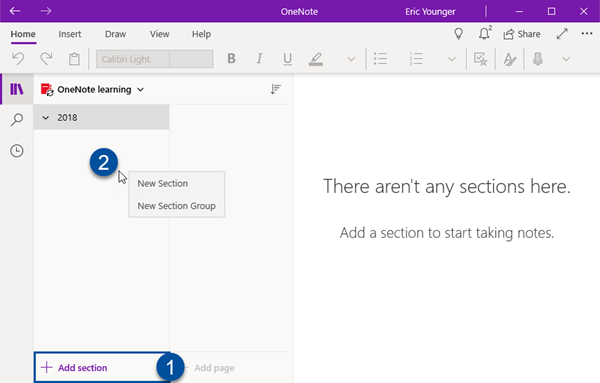Go back with the left arrow
The width and height of the screenshot is (600, 383).
click(x=15, y=11)
